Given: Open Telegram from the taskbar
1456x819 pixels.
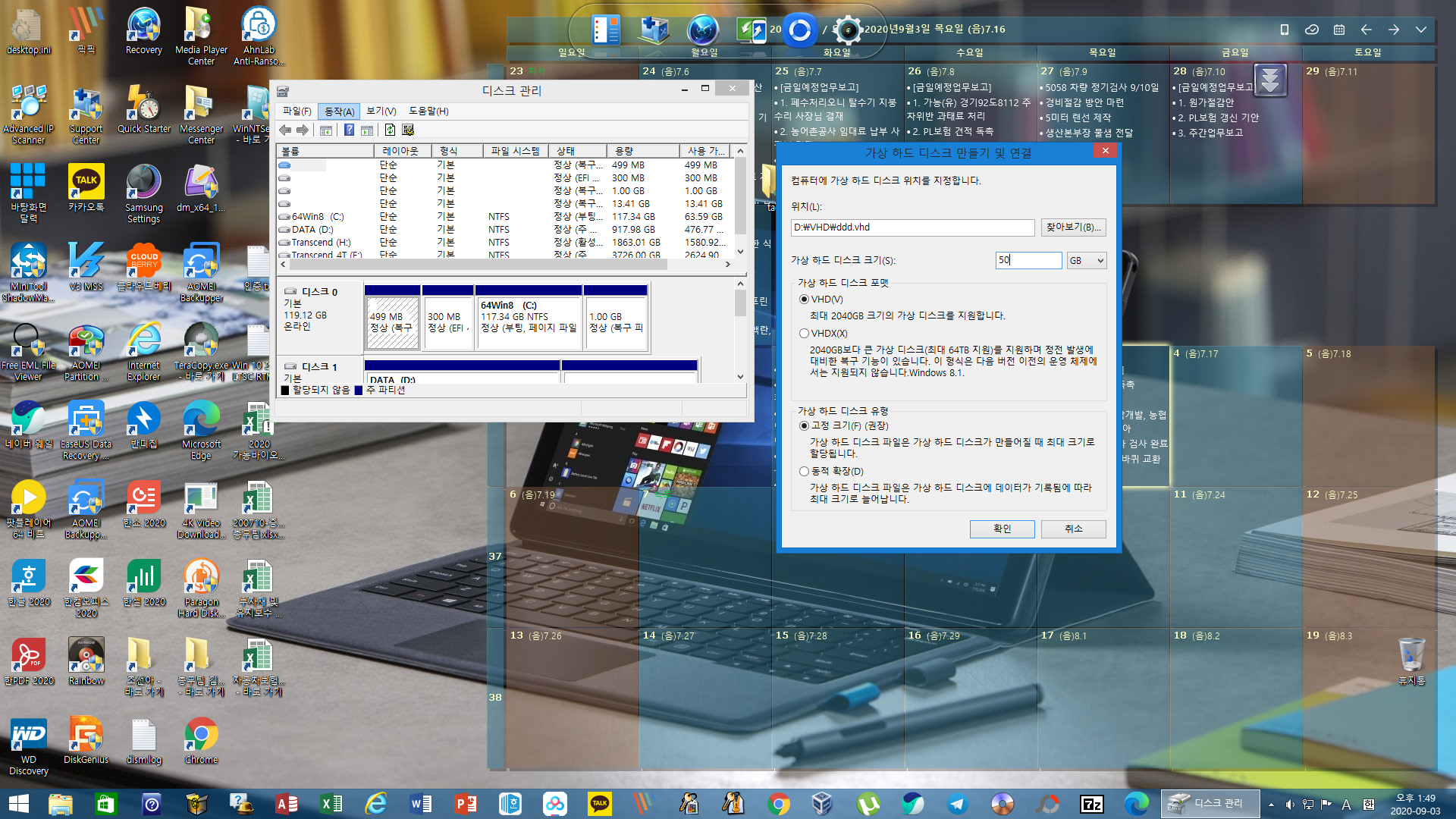Looking at the screenshot, I should tap(958, 804).
